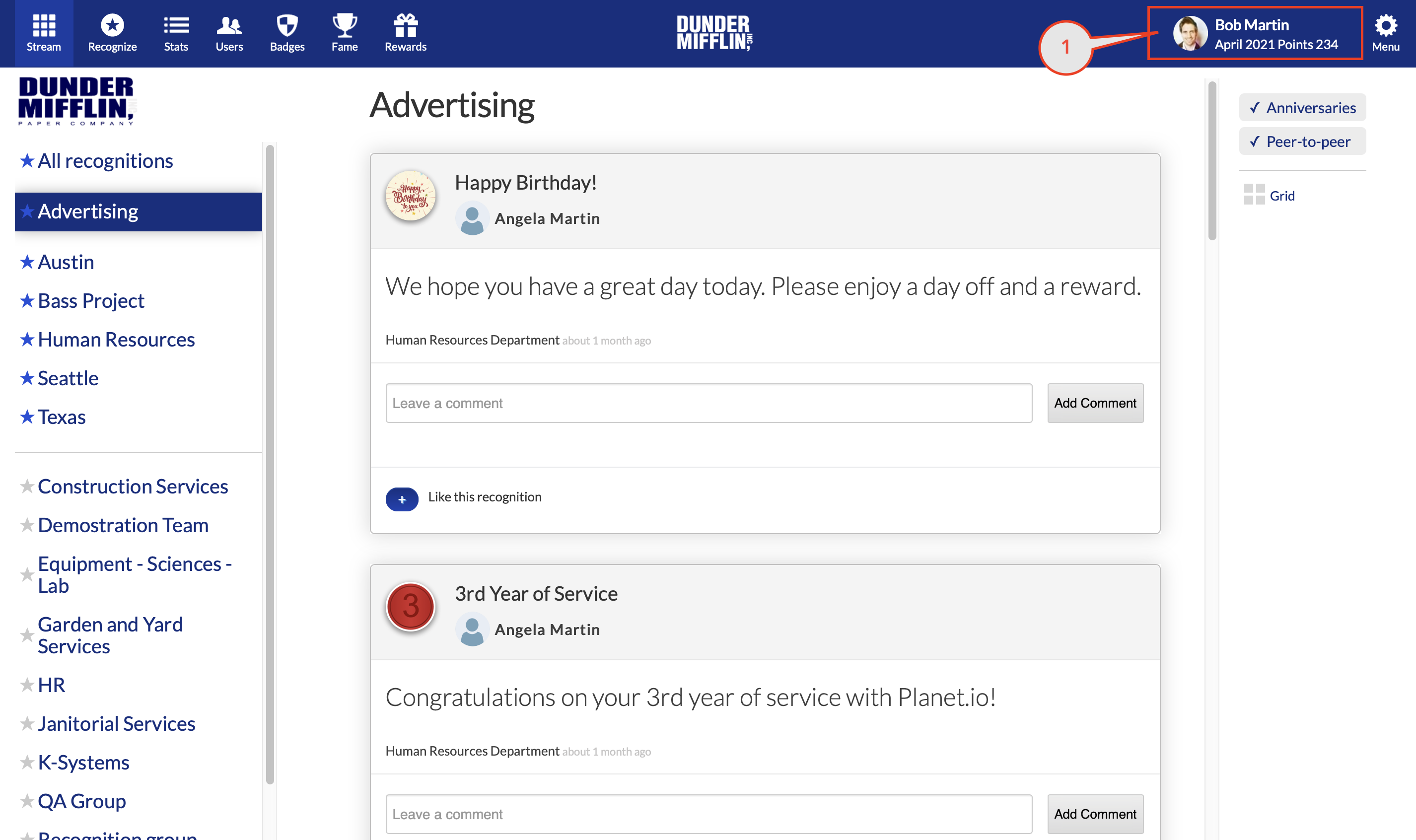Click Add Comment on the birthday card
1416x840 pixels.
point(1095,403)
